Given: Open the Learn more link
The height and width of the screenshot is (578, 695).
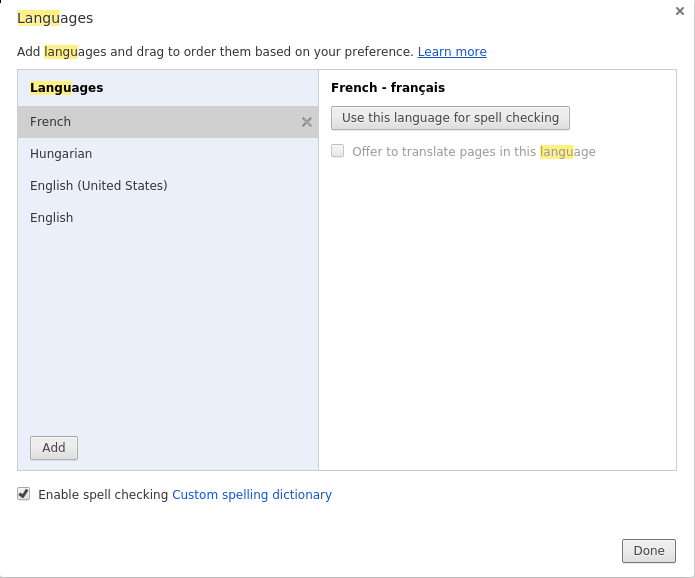Looking at the screenshot, I should click(x=452, y=52).
